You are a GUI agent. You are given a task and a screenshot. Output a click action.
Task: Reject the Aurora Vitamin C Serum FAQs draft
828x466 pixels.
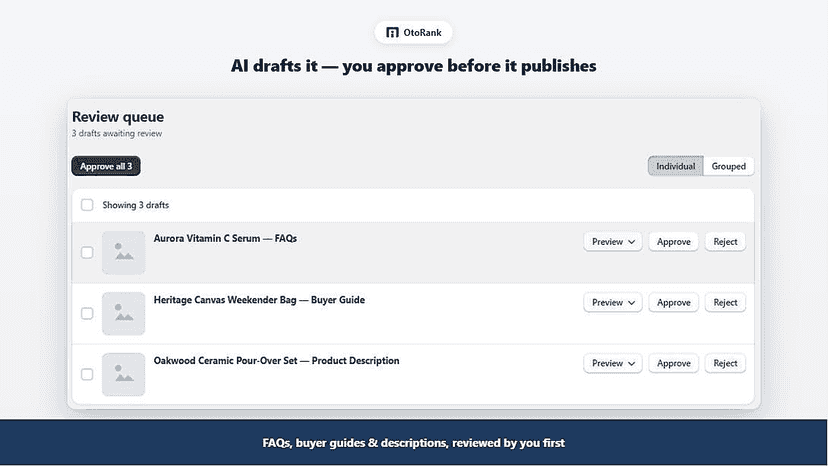(x=725, y=241)
